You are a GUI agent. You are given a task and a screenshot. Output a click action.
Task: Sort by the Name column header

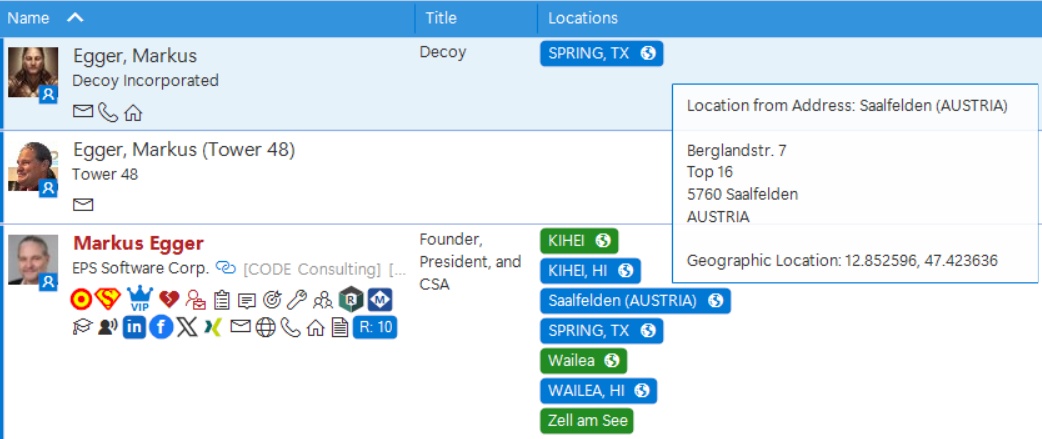click(x=28, y=18)
